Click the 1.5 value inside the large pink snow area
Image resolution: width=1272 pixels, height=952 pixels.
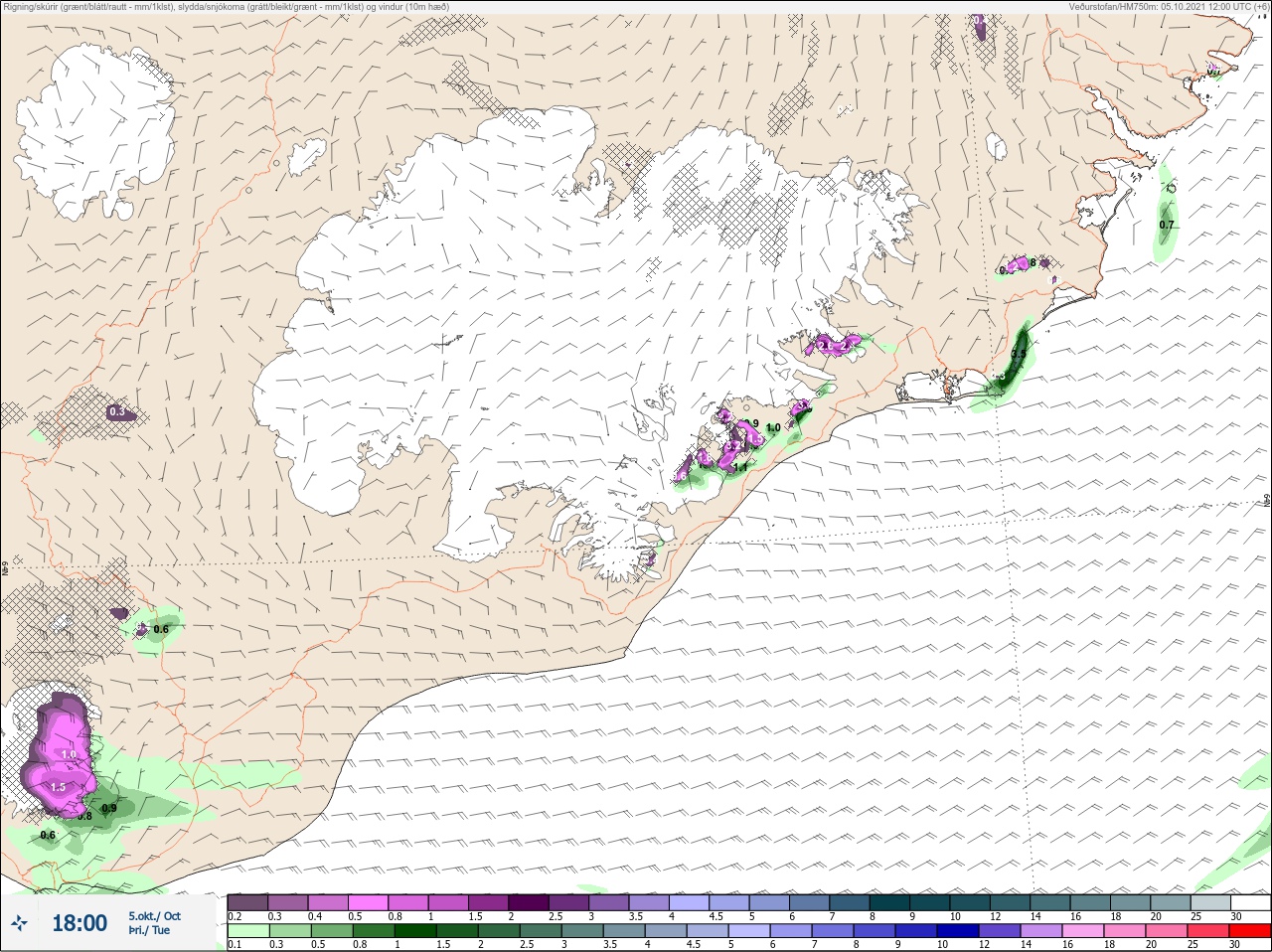[x=58, y=787]
